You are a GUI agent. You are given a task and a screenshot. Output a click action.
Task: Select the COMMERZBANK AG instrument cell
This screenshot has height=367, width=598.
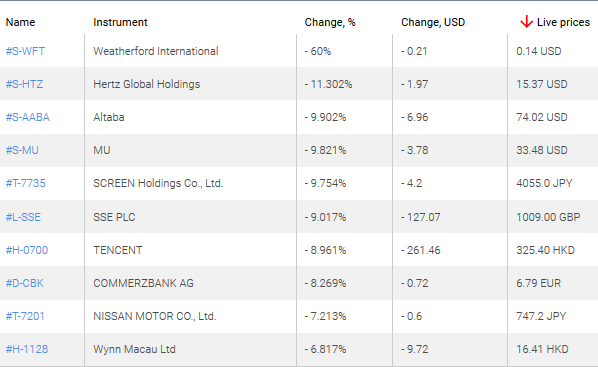point(190,283)
